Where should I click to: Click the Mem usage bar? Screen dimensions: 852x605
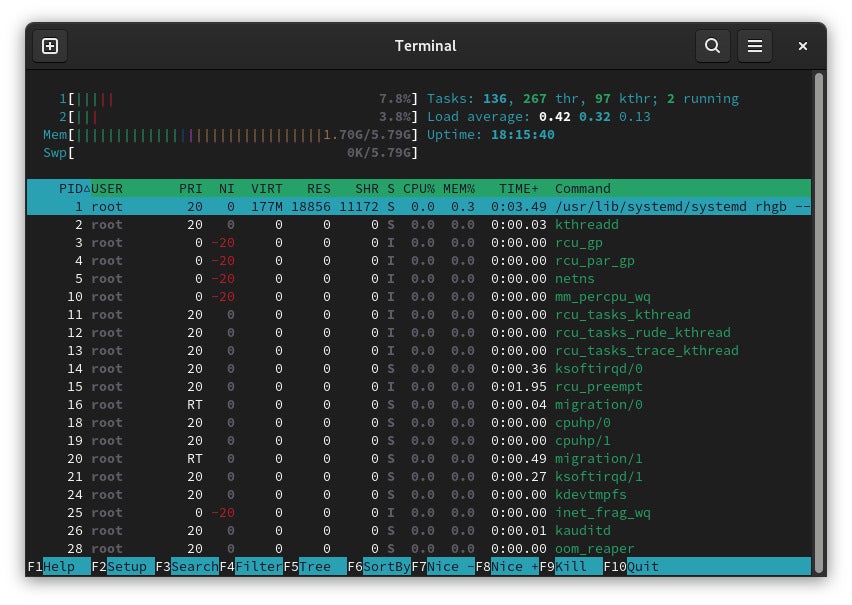click(230, 135)
